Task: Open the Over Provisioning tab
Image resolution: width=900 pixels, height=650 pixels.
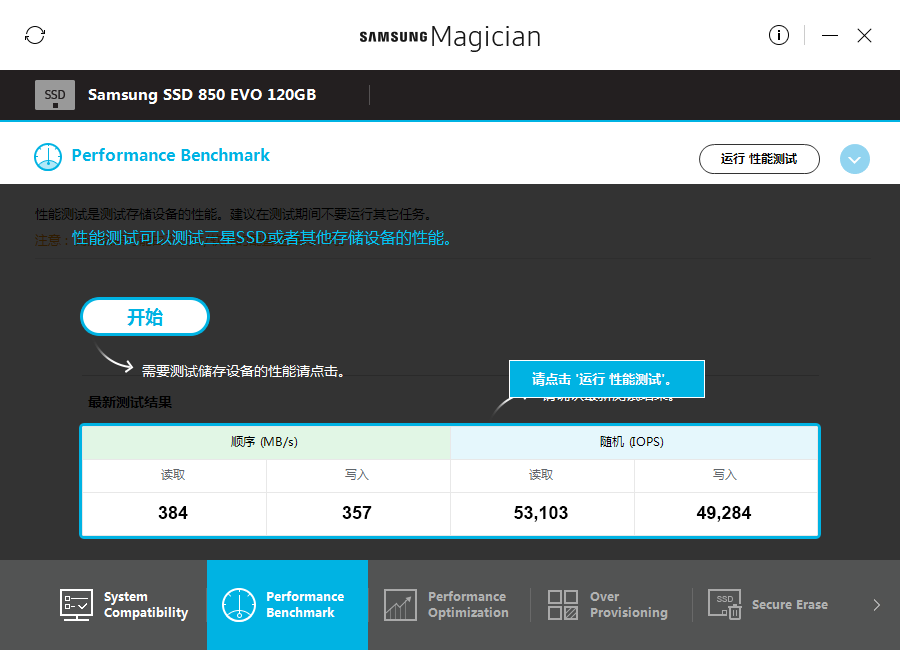Action: click(x=611, y=605)
